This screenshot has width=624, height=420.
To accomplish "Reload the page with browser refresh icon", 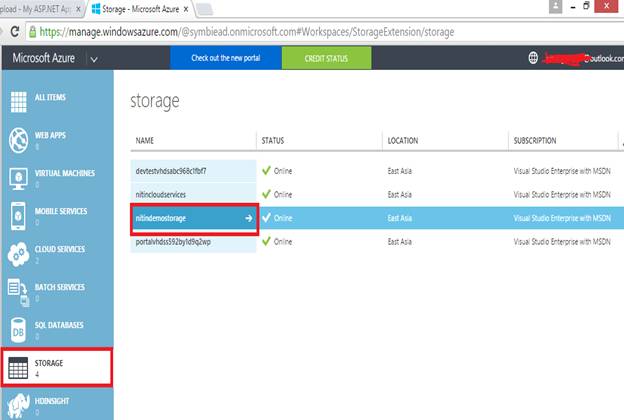I will click(15, 31).
